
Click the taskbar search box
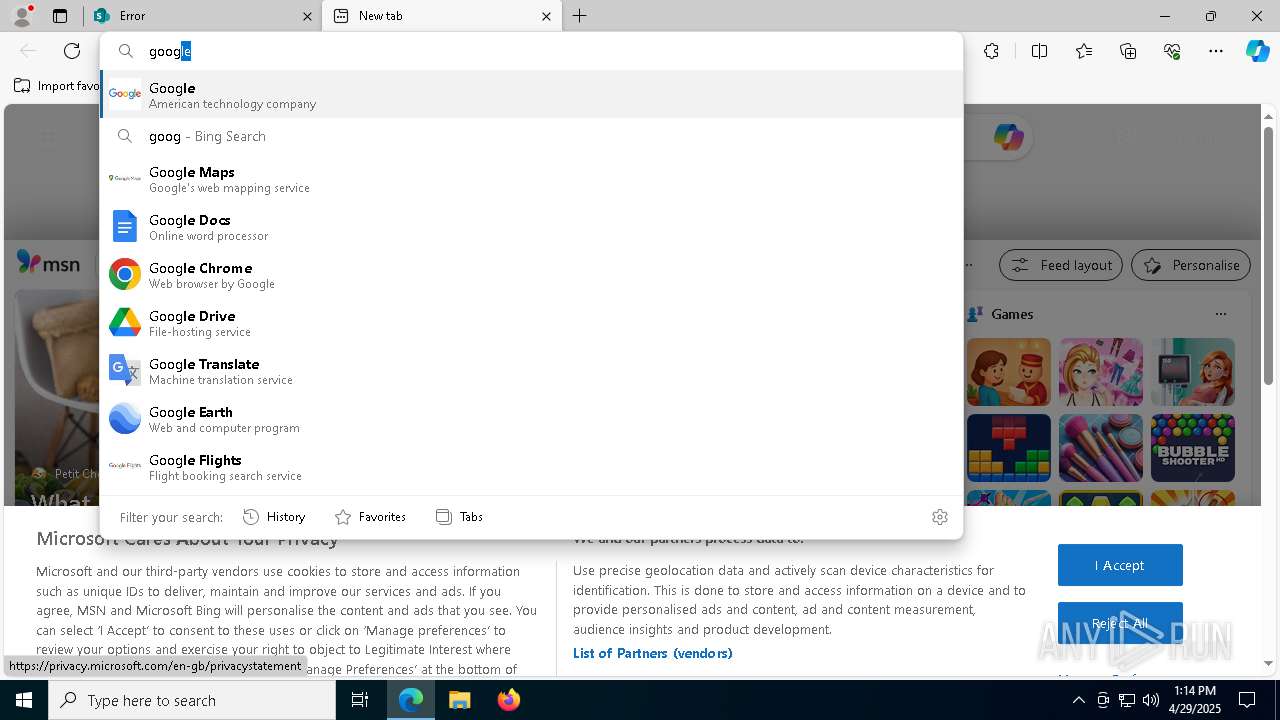[192, 700]
